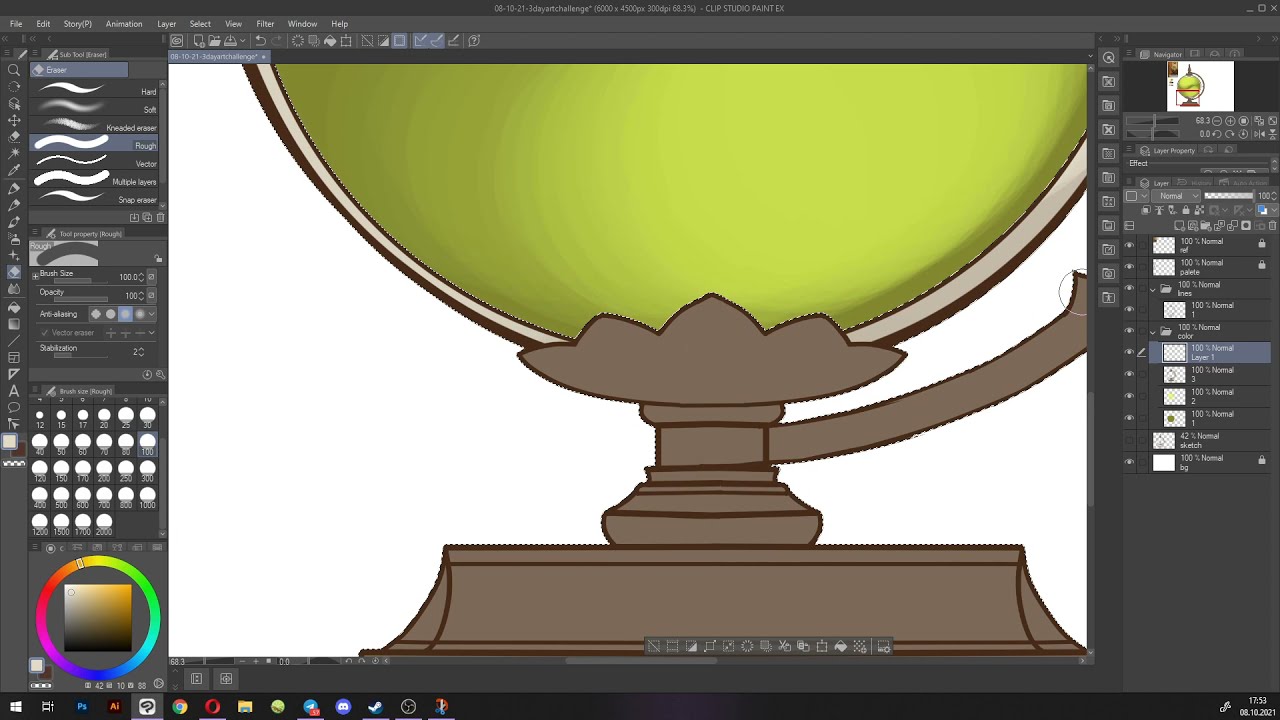Adjust the Stabilization stepper arrows
Screen dimensions: 1280x720
pyautogui.click(x=141, y=352)
